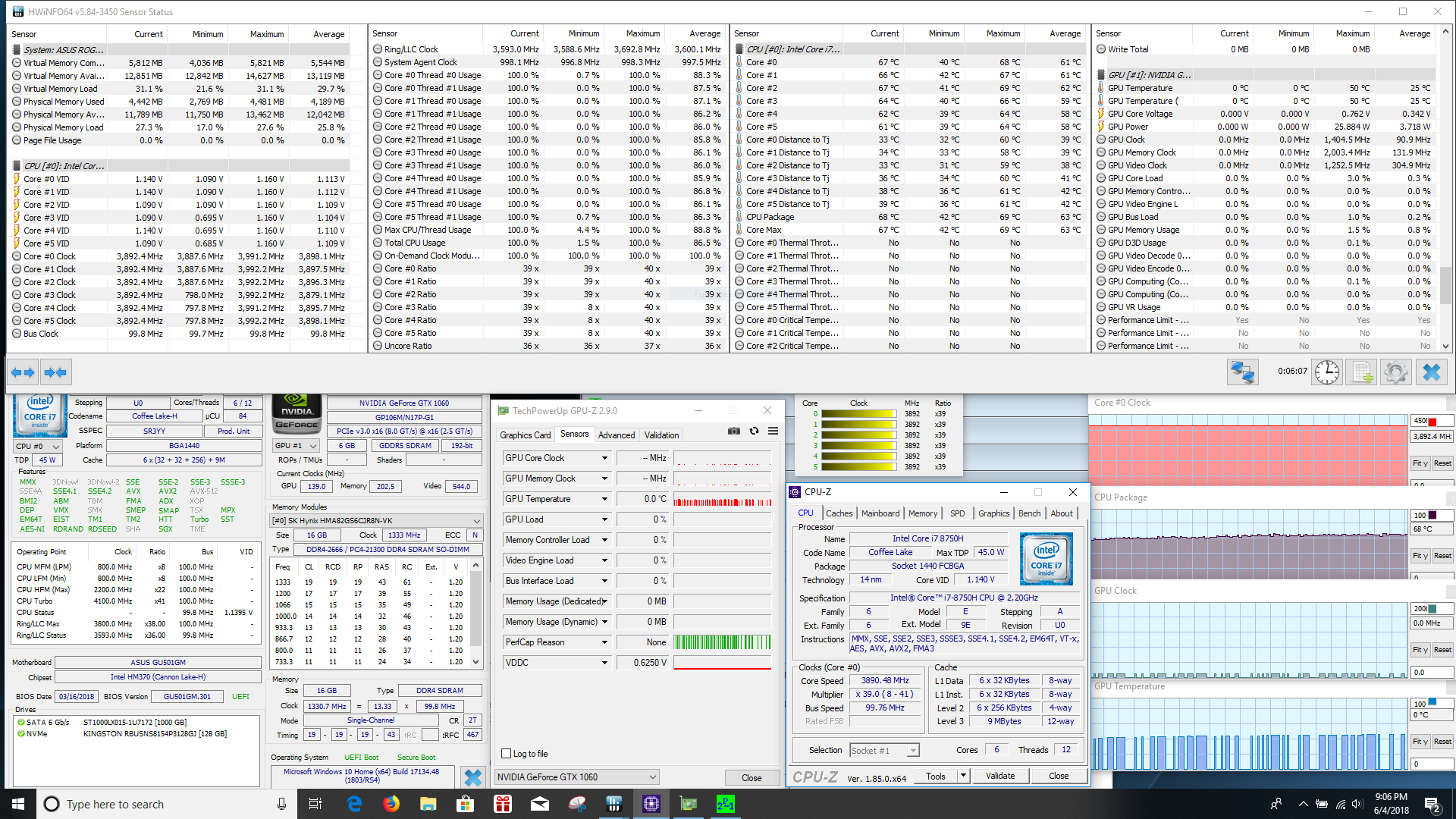Click the Intel Core i7 logo in CPU-Z
Image resolution: width=1456 pixels, height=819 pixels.
[x=1046, y=559]
